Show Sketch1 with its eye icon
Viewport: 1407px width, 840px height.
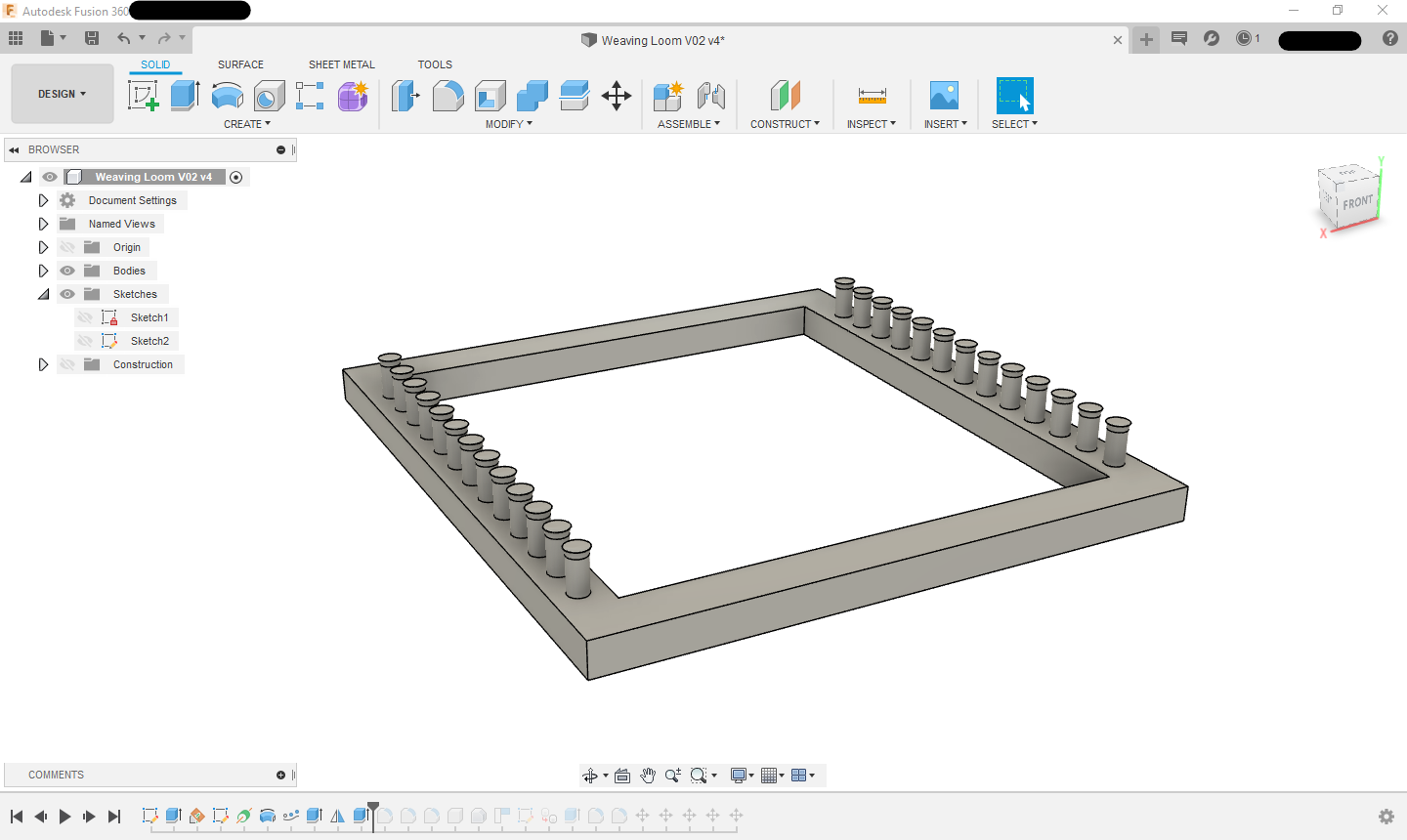tap(85, 317)
